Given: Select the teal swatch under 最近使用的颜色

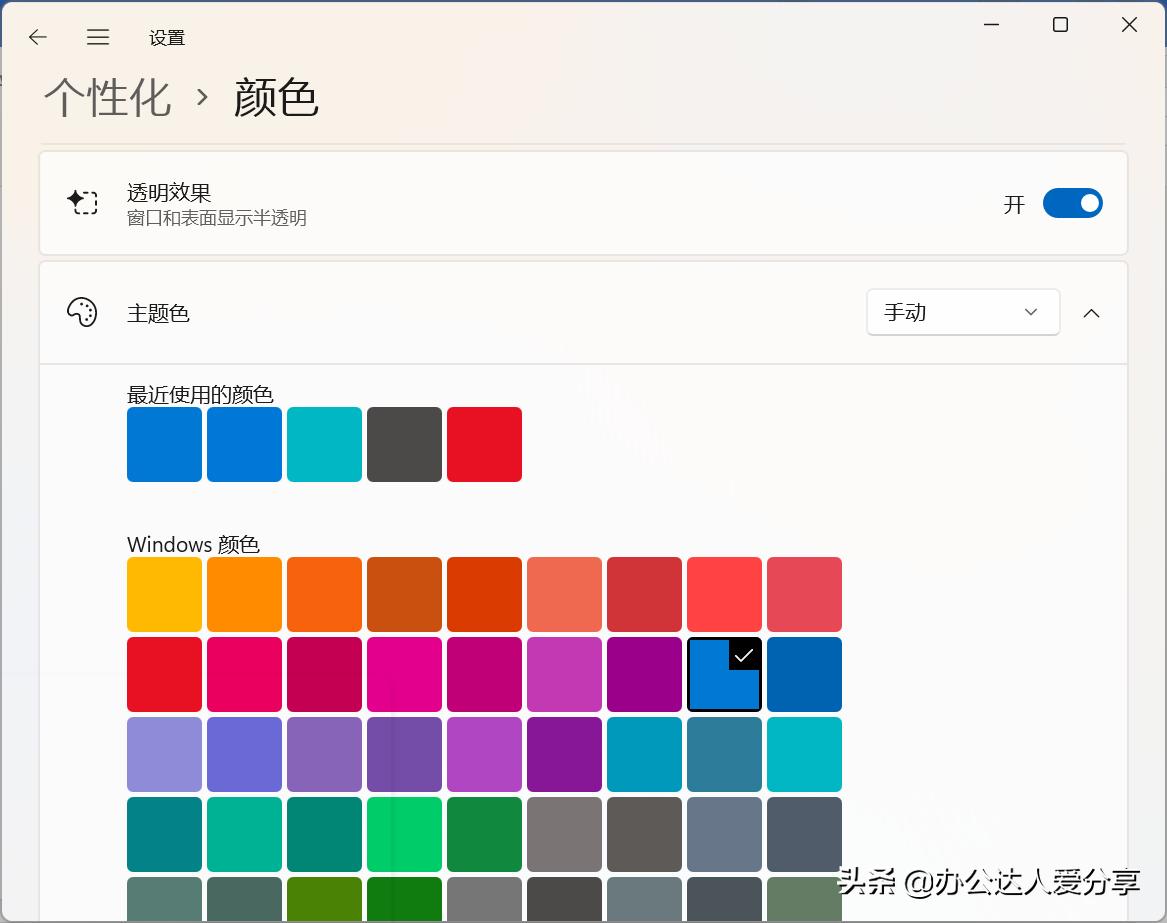Looking at the screenshot, I should pos(324,444).
